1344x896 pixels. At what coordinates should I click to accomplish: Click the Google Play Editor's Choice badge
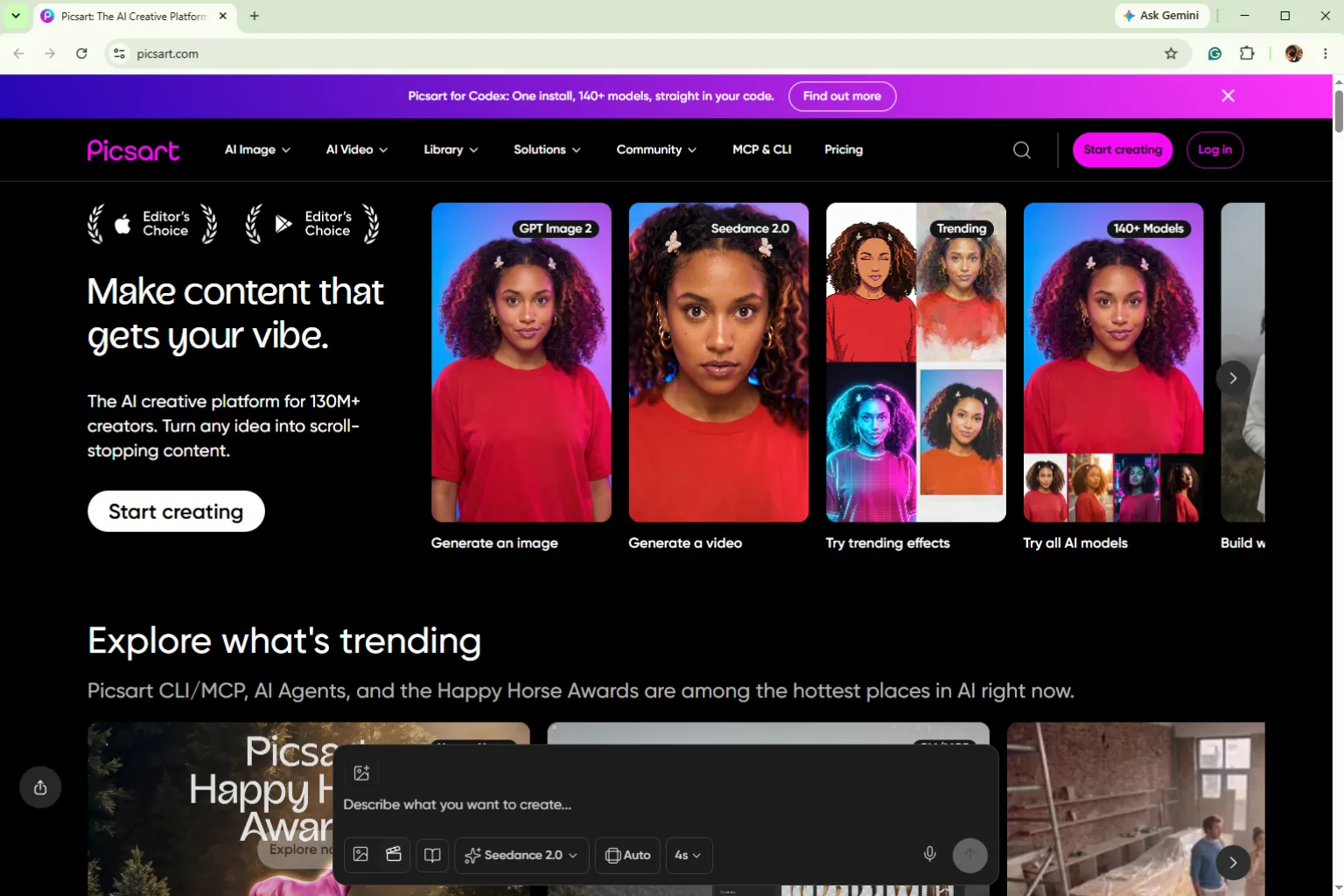tap(312, 224)
